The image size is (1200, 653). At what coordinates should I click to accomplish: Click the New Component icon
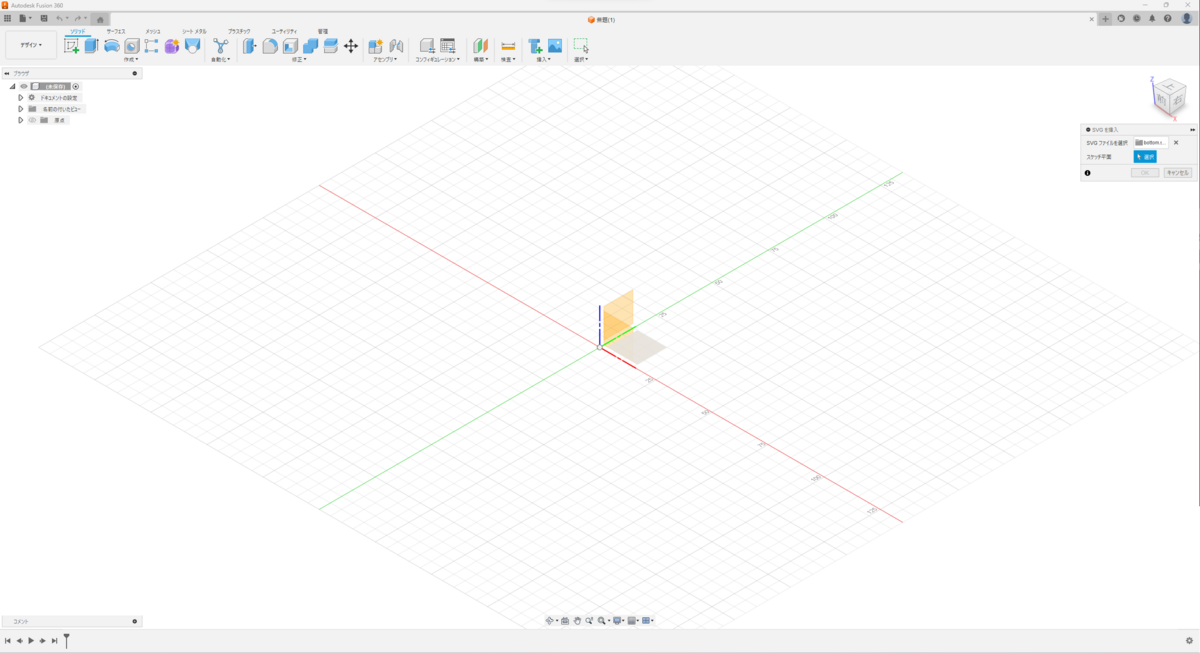[x=376, y=46]
